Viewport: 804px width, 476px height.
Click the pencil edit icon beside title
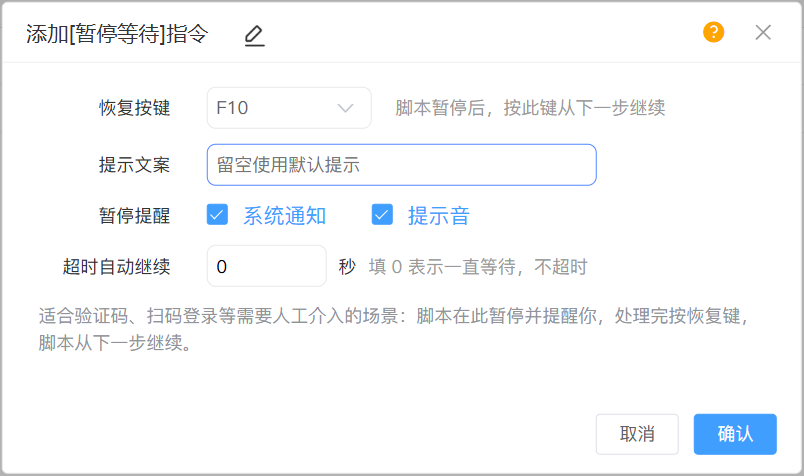point(254,35)
